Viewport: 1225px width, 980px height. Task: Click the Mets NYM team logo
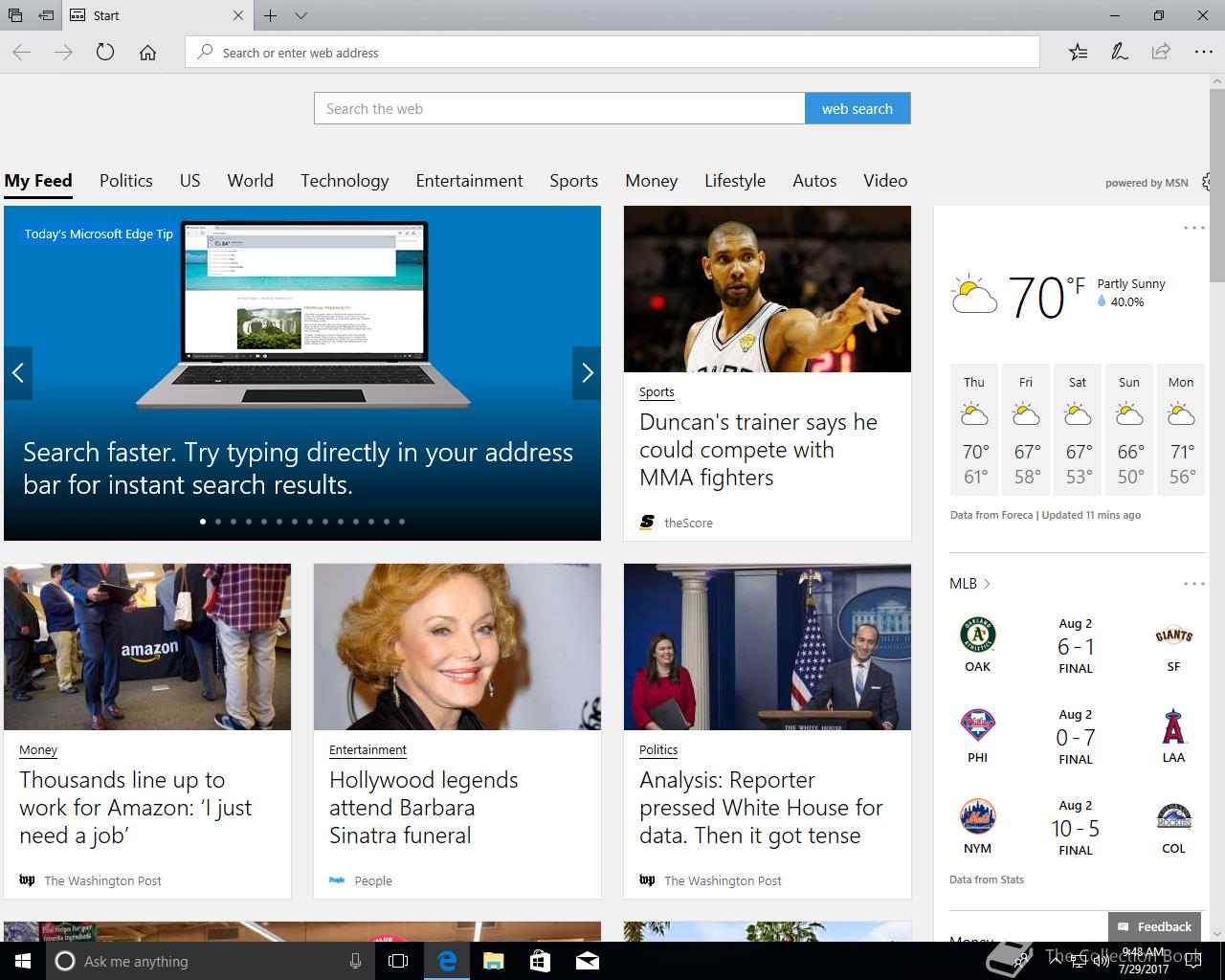coord(977,816)
